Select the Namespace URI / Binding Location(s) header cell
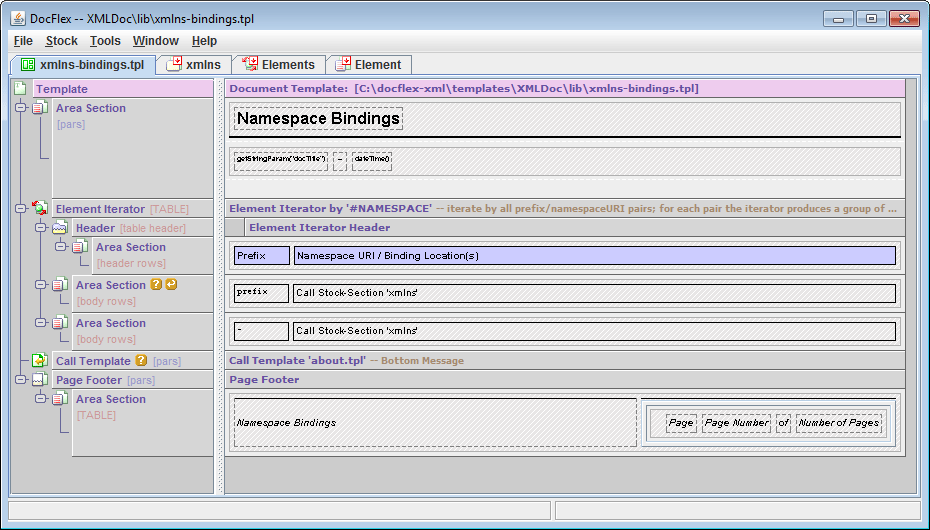The image size is (930, 530). click(x=594, y=256)
